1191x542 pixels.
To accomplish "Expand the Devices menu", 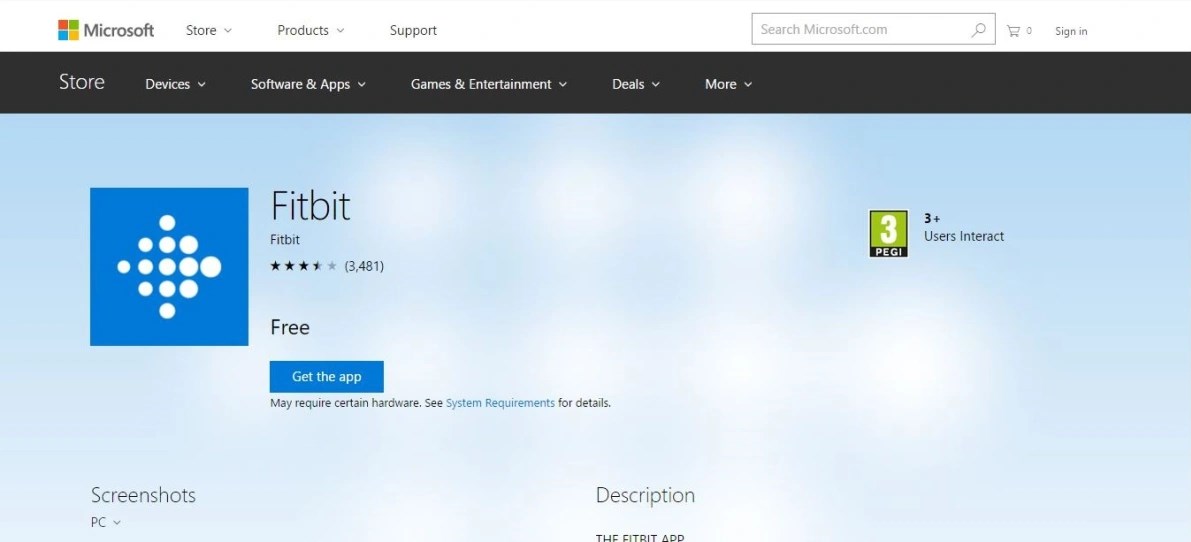I will coord(175,84).
